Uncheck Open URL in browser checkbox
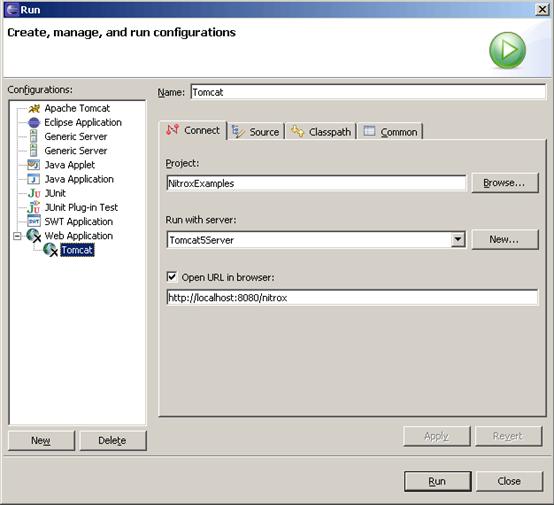This screenshot has height=505, width=554. (172, 277)
